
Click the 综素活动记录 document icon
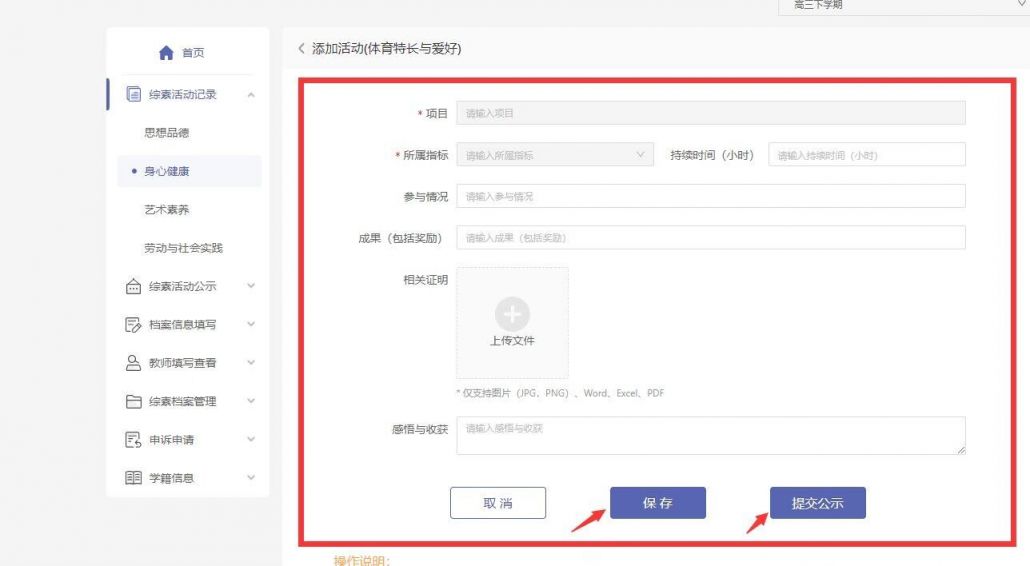pyautogui.click(x=133, y=94)
